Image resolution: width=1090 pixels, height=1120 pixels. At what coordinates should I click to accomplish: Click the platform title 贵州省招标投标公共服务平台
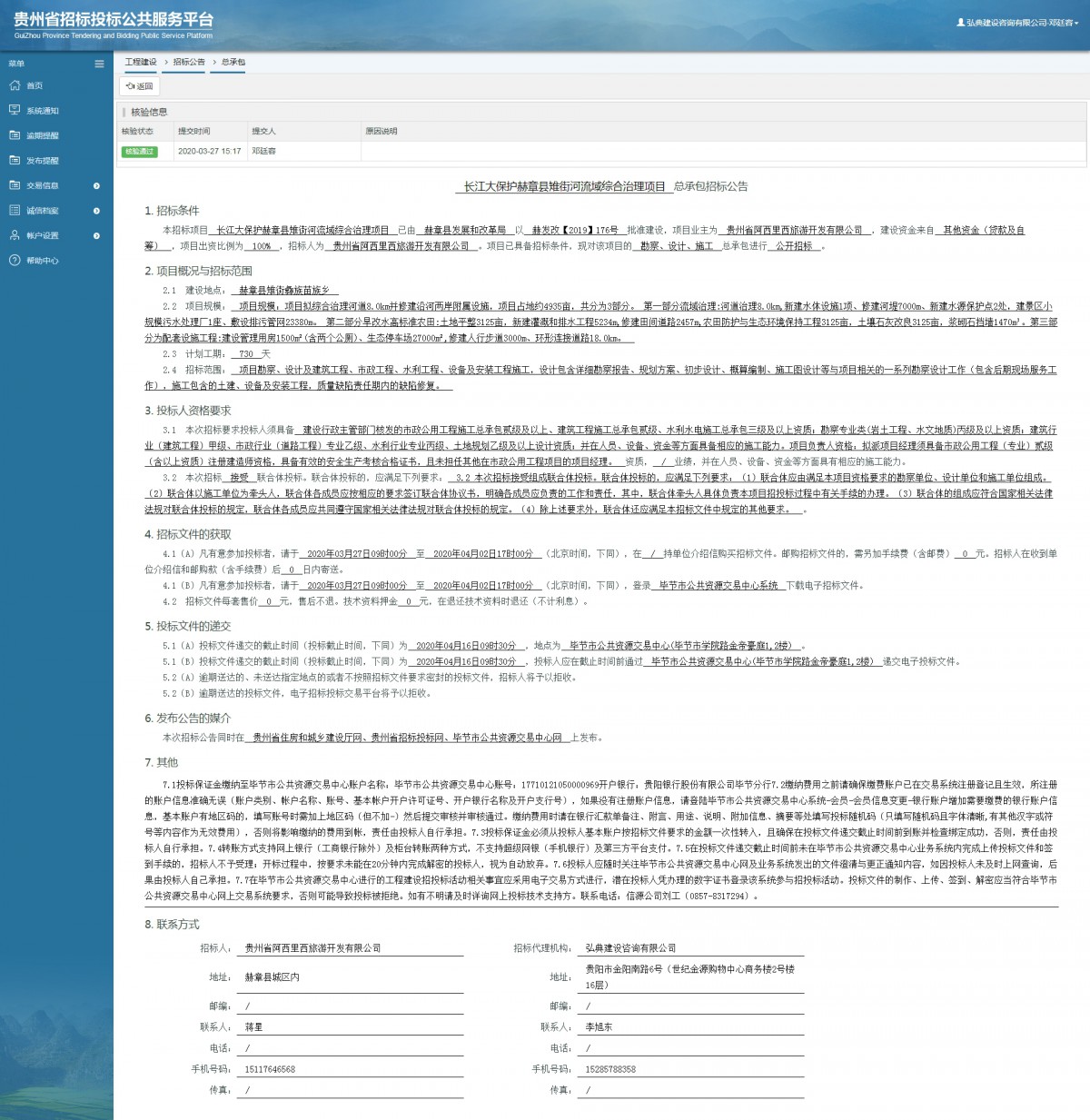pyautogui.click(x=114, y=20)
